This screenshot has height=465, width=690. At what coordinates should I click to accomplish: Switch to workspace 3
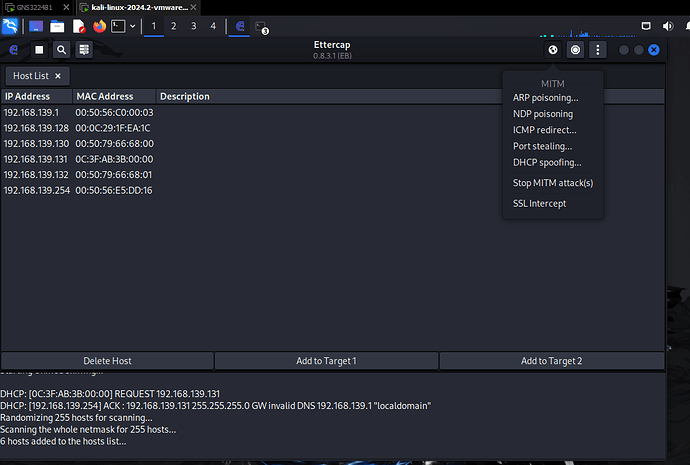(x=194, y=26)
